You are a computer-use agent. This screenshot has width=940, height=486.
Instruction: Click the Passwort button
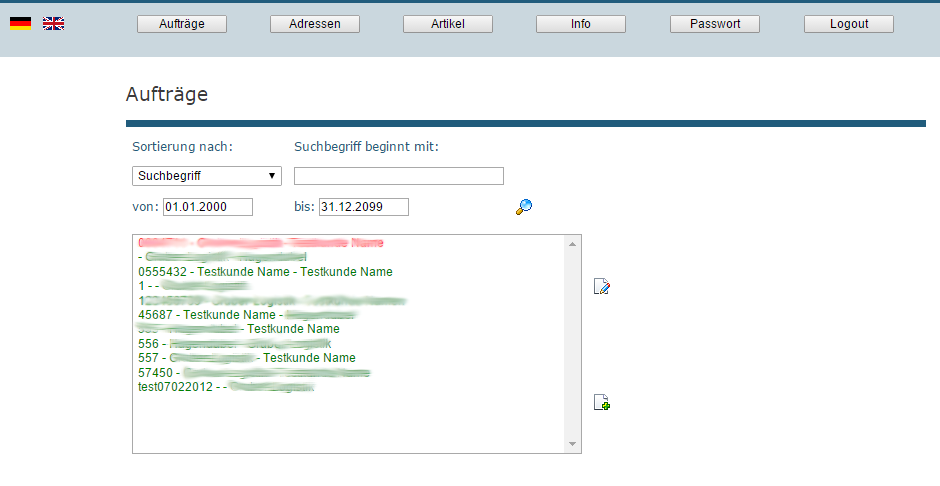pos(715,24)
